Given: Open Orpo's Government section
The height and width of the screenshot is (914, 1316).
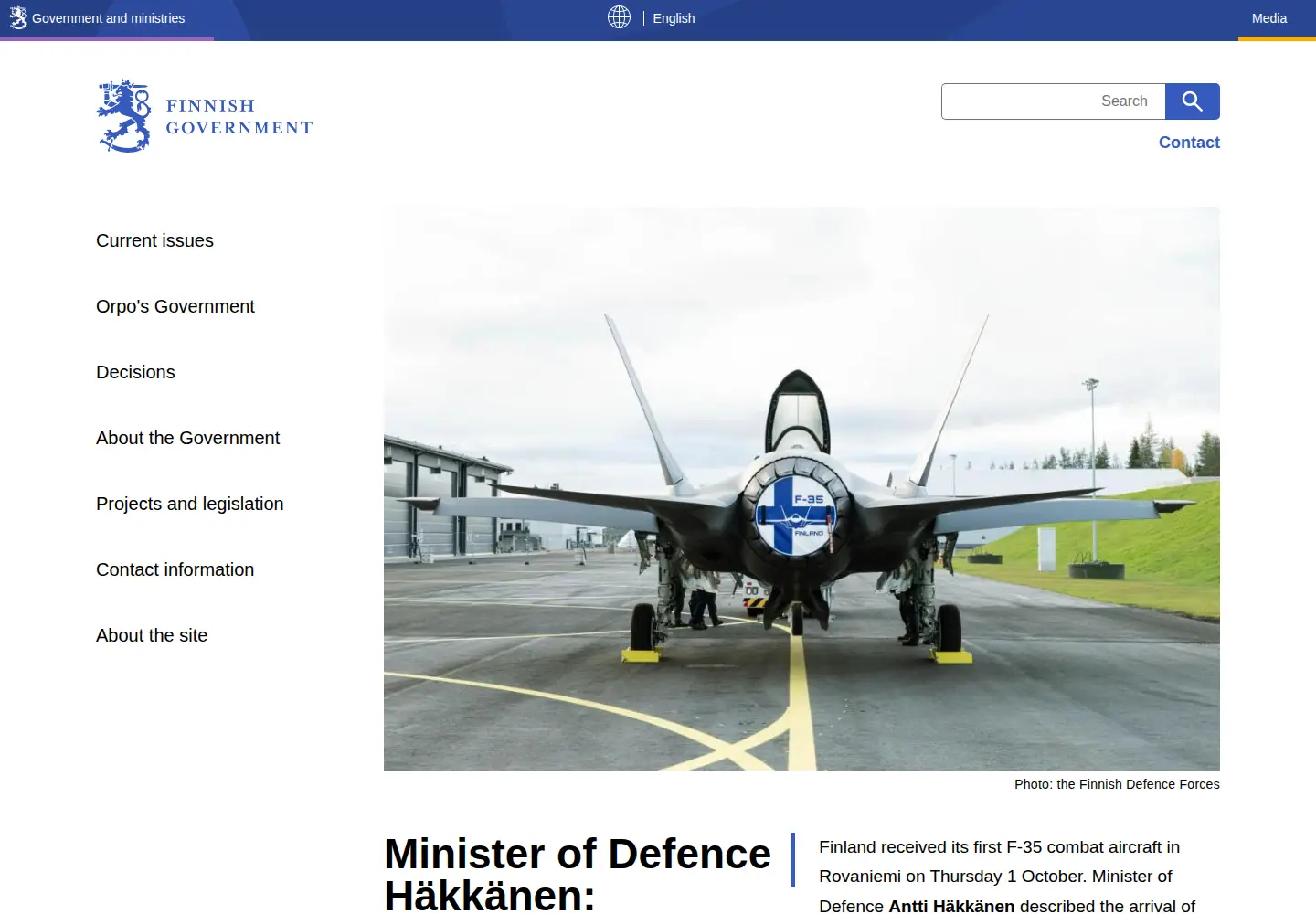Looking at the screenshot, I should 175,306.
